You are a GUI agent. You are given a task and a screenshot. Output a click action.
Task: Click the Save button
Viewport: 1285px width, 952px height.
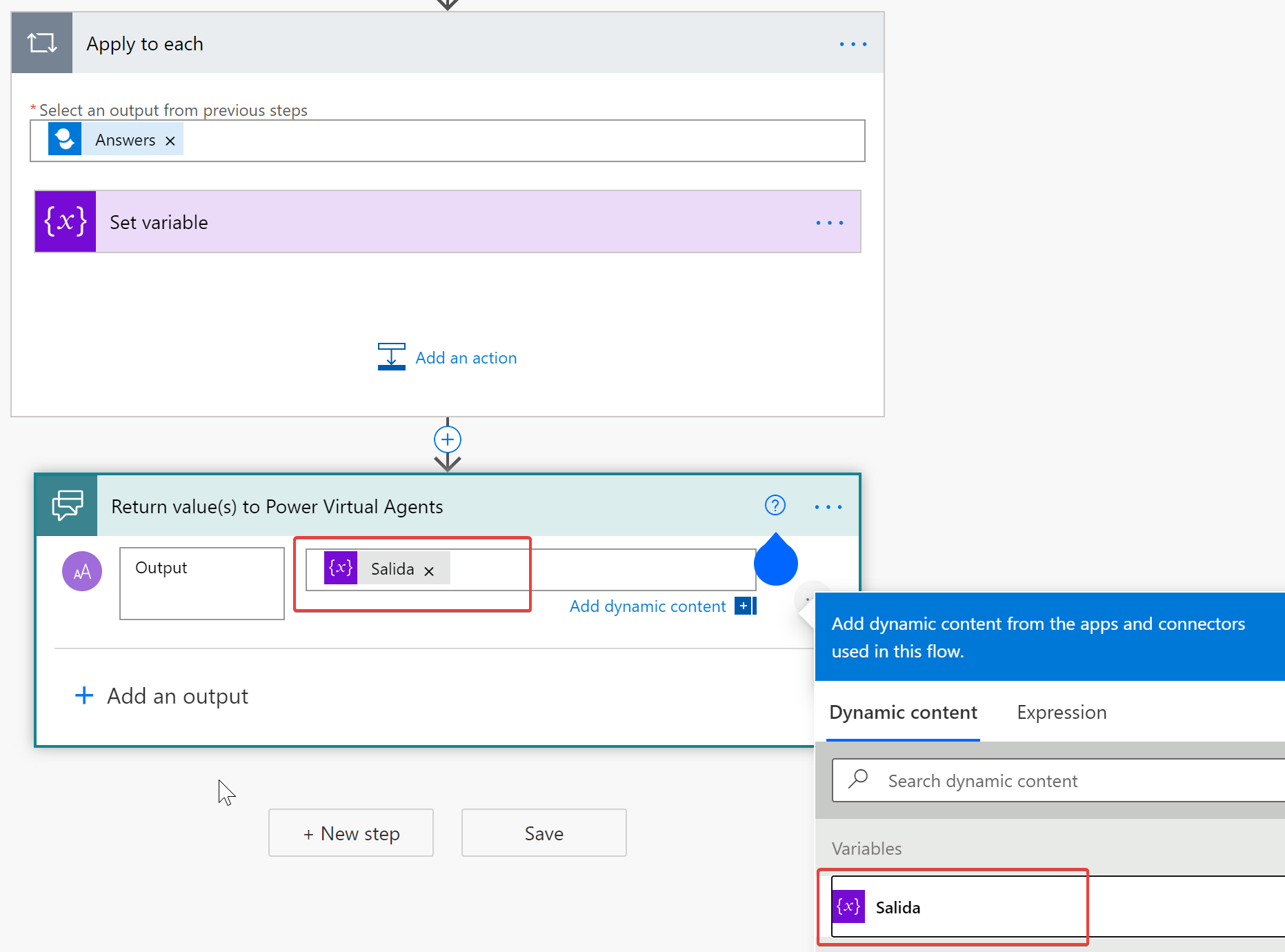point(544,833)
